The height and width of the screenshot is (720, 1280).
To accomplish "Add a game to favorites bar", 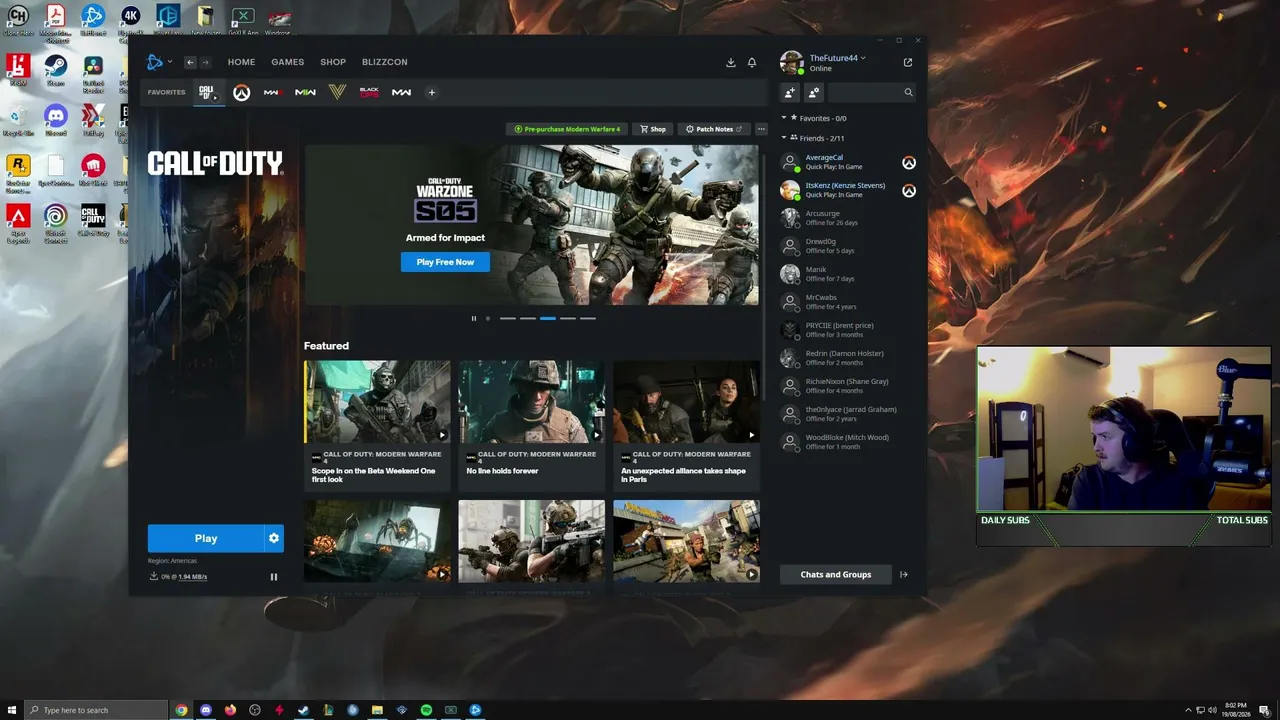I will (432, 92).
